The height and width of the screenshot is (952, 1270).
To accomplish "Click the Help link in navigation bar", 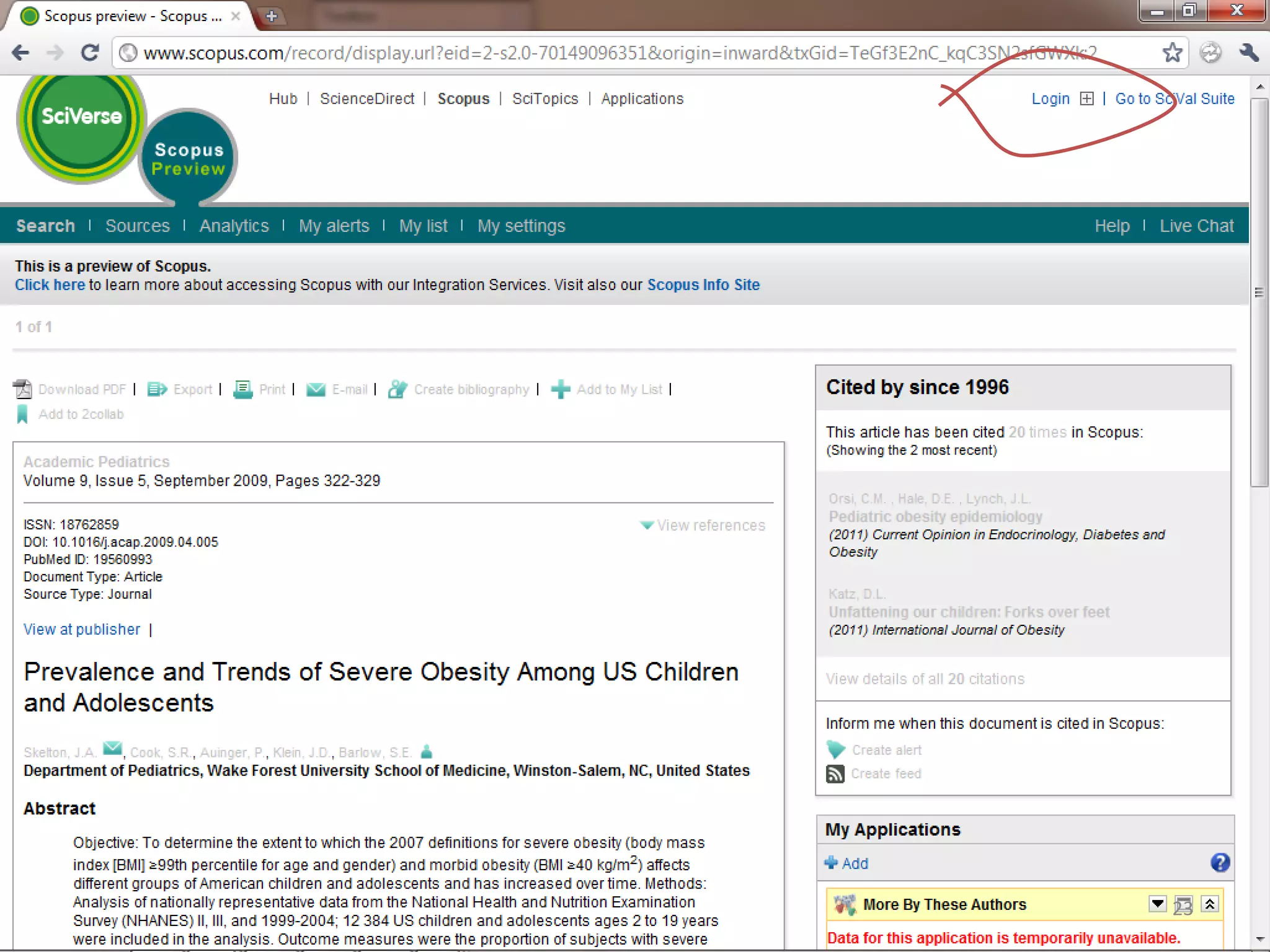I will coord(1112,226).
